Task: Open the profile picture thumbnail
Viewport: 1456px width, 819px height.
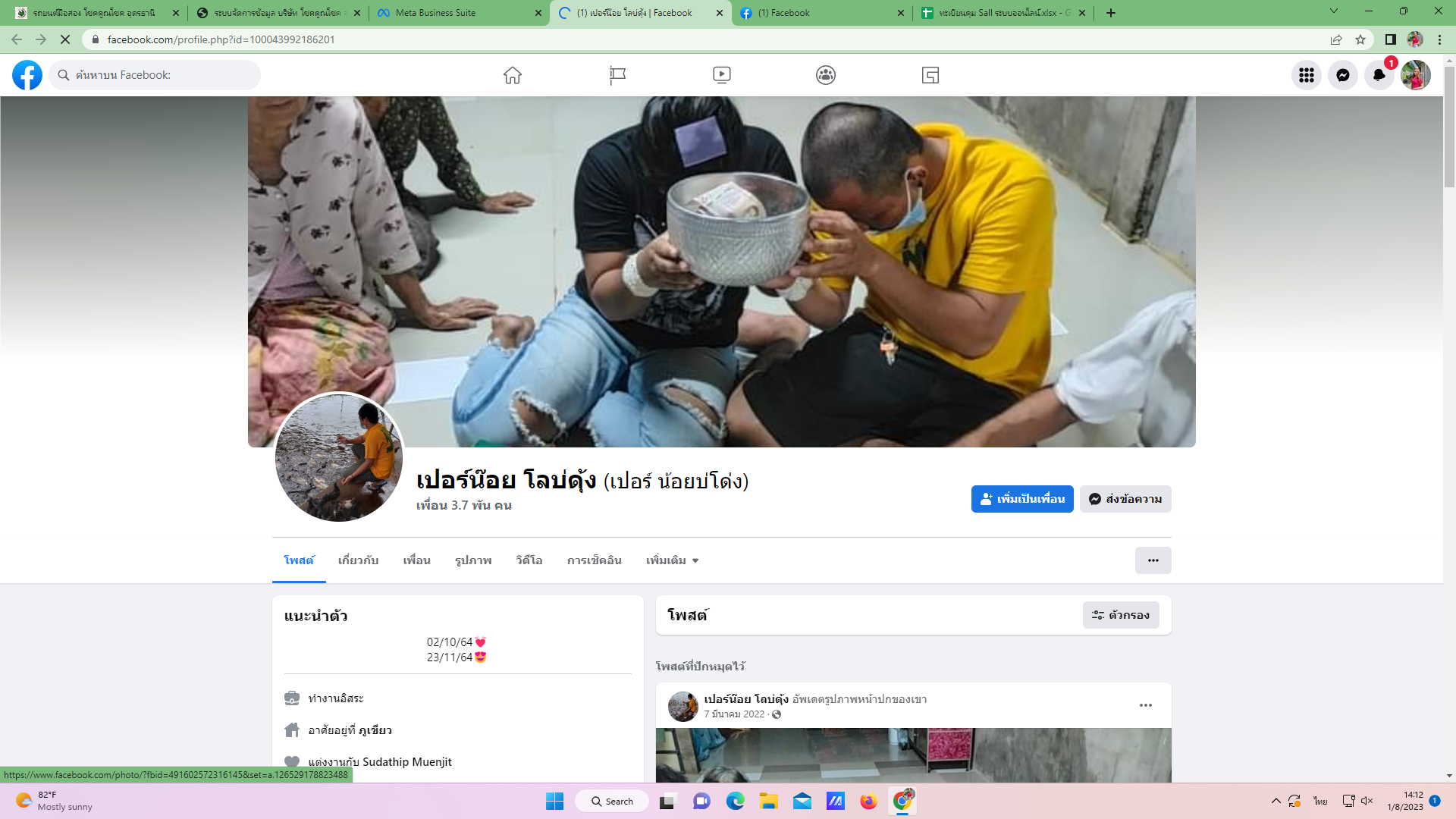Action: point(339,457)
